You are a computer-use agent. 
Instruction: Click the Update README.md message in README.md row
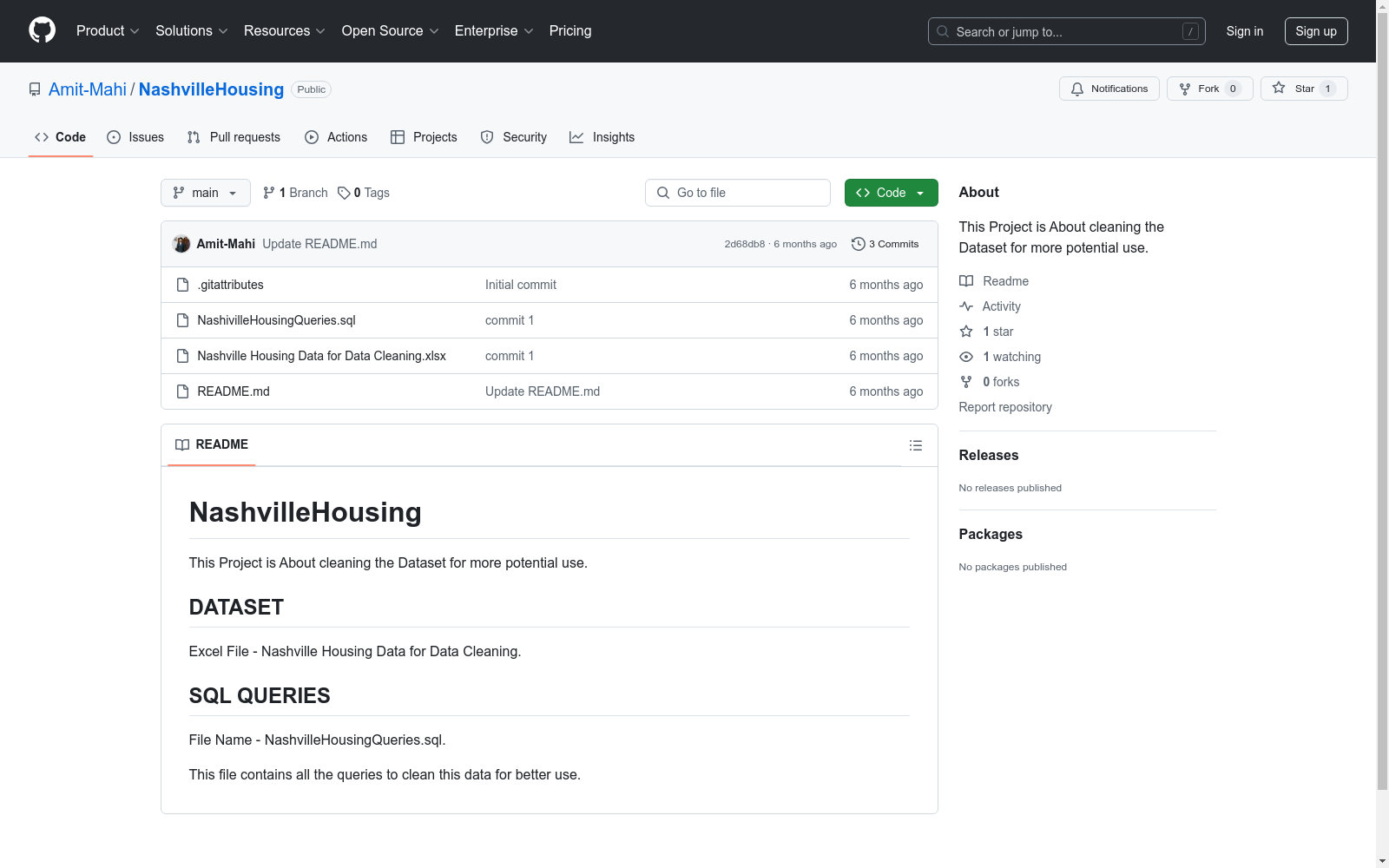pos(543,391)
